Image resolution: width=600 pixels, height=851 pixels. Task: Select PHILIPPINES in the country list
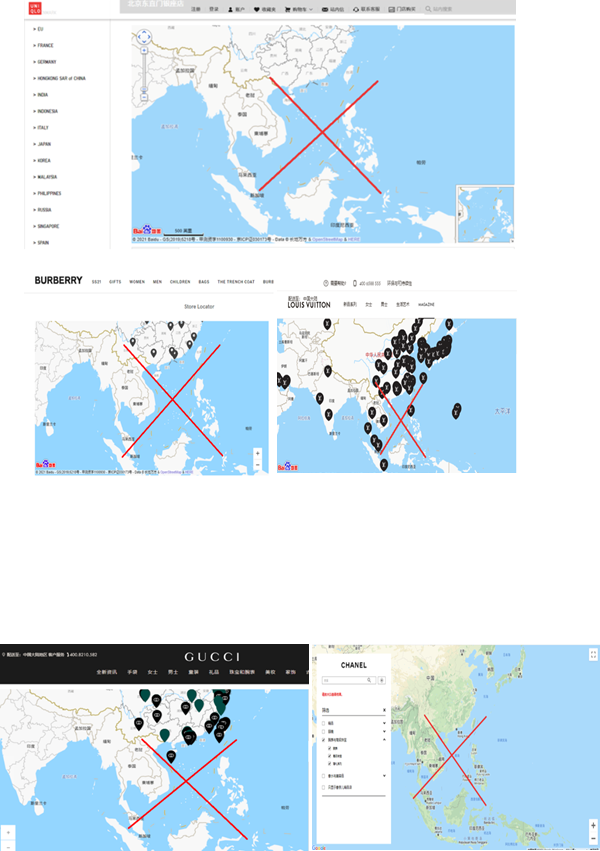47,193
